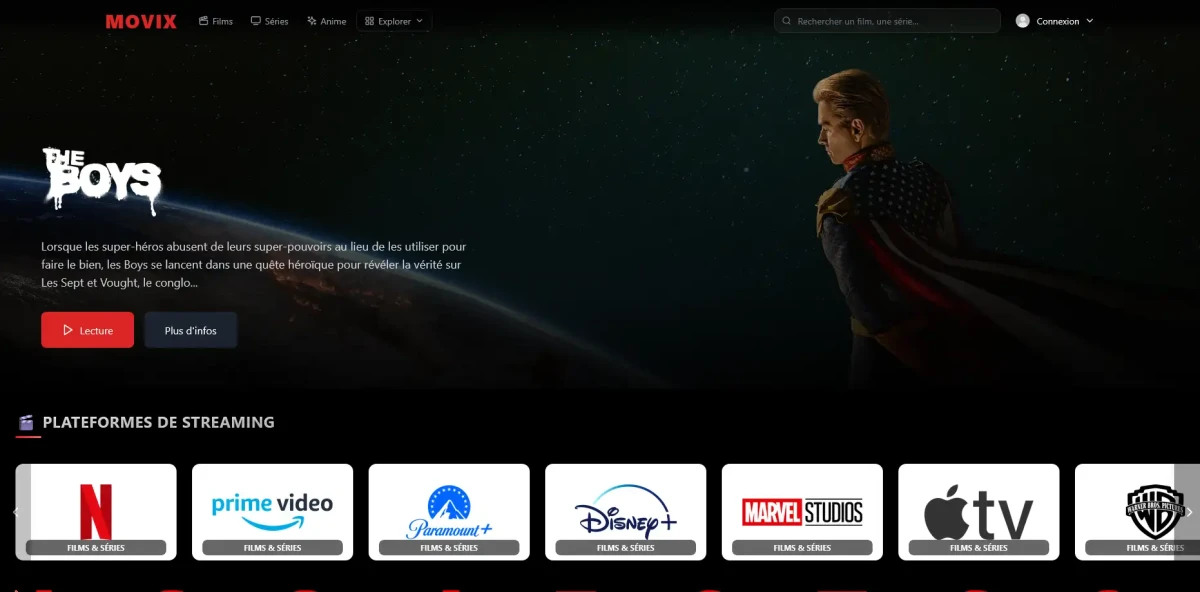This screenshot has height=592, width=1200.
Task: Open the Séries menu item
Action: [x=270, y=21]
